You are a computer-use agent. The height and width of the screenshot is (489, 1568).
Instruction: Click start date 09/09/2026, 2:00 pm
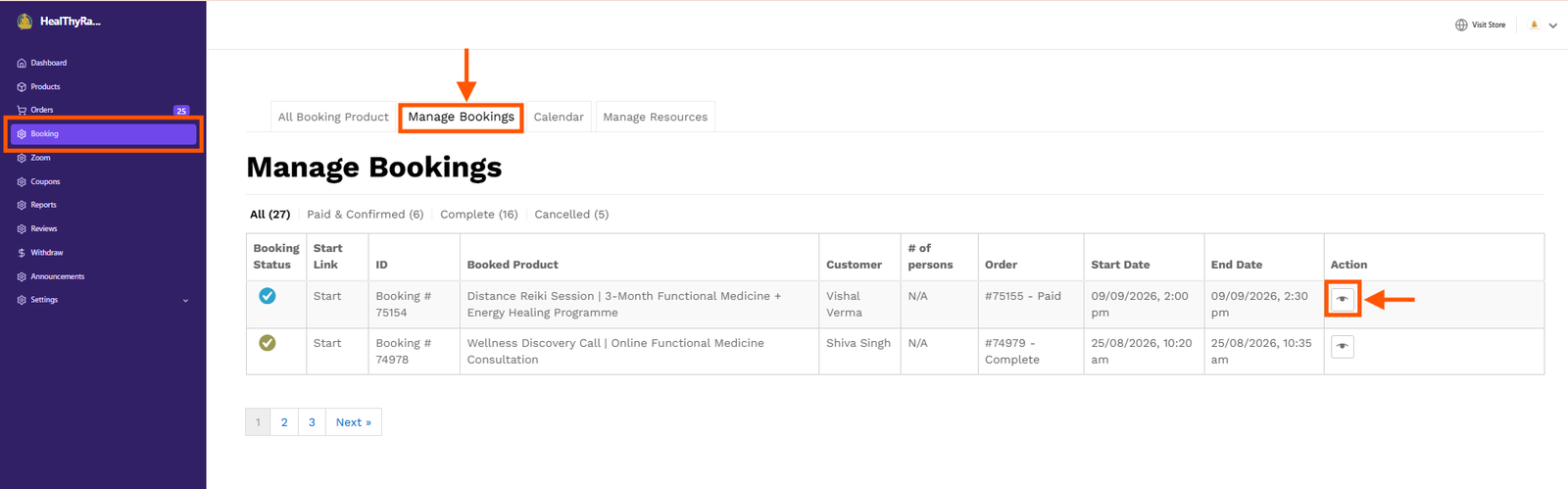click(x=1140, y=304)
